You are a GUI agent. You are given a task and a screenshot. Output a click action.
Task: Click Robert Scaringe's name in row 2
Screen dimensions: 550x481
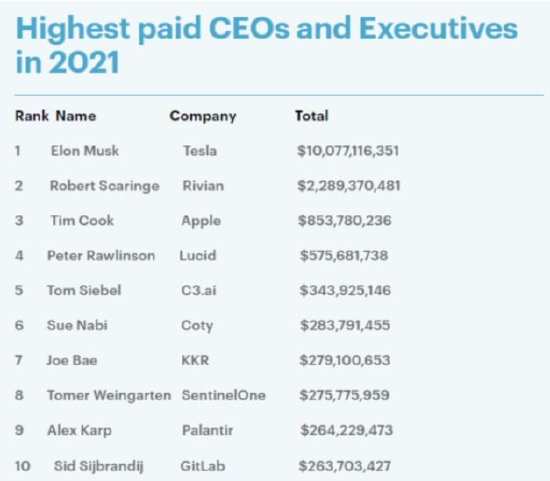point(105,186)
